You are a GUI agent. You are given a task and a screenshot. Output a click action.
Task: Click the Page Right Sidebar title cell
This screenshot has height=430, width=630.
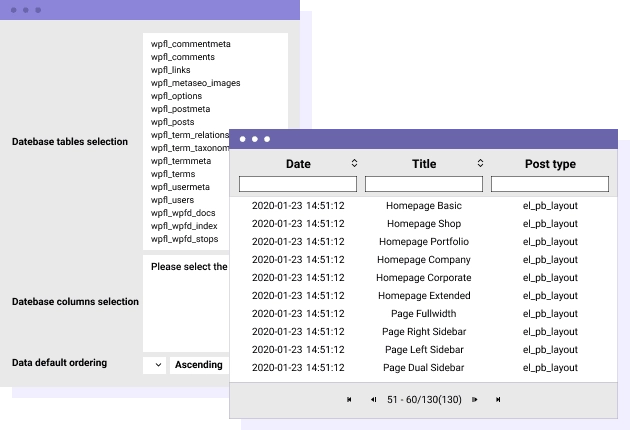[424, 332]
